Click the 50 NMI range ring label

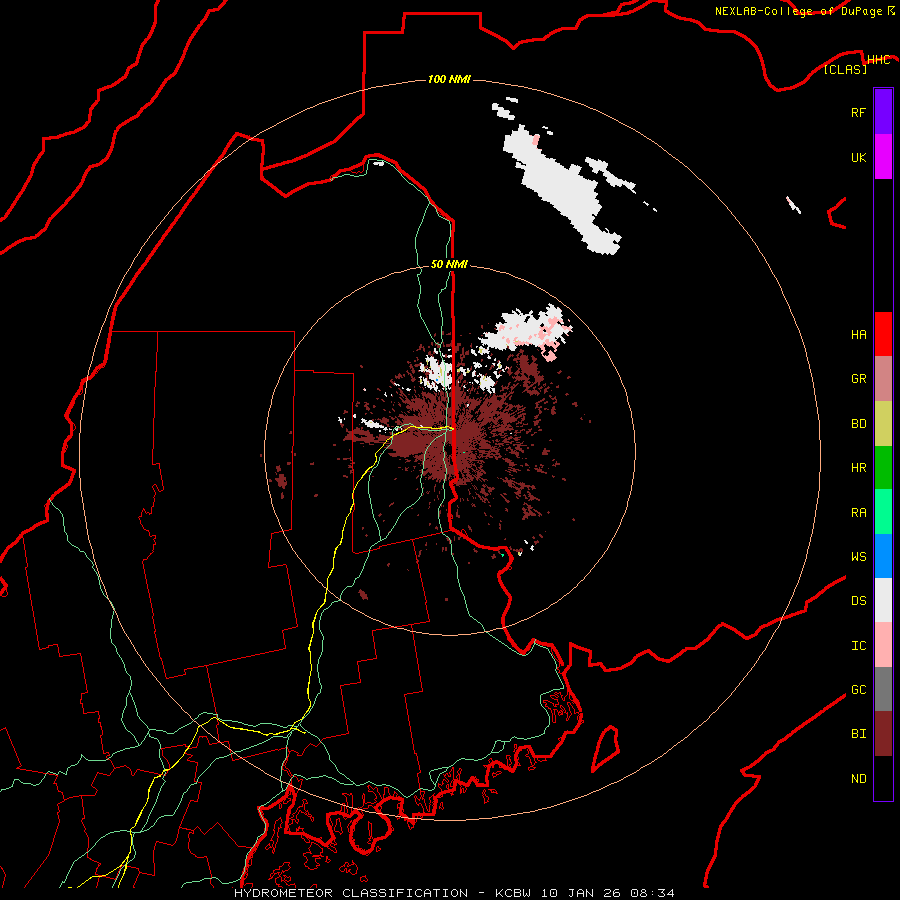point(449,264)
